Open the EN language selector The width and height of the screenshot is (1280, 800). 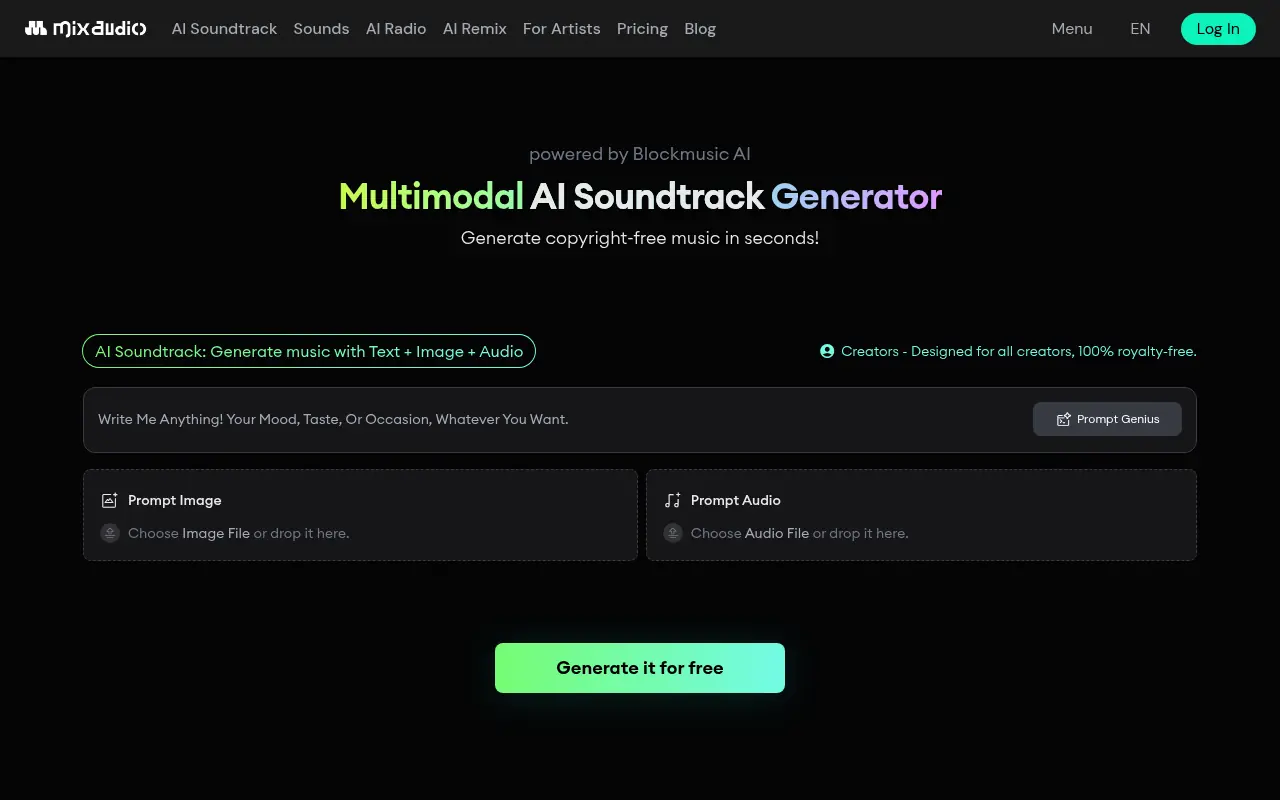(x=1140, y=29)
